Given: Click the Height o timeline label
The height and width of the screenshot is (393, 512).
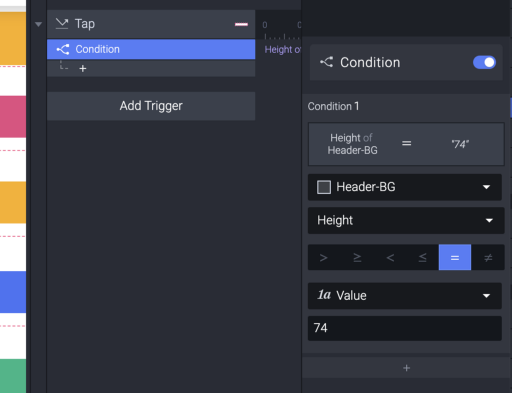Looking at the screenshot, I should pos(283,50).
